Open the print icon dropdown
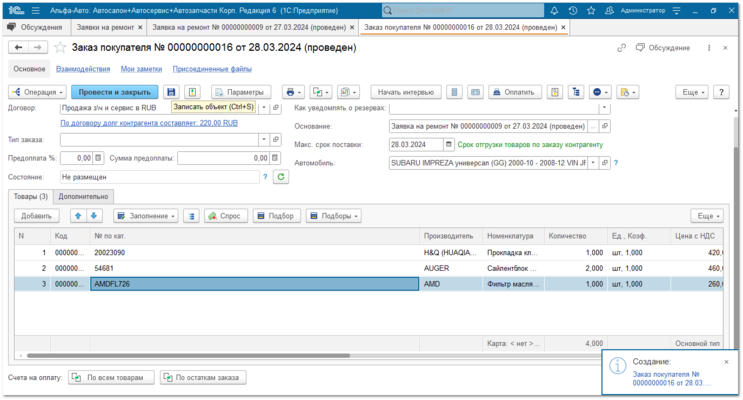Viewport: 743px width, 400px height. click(x=294, y=92)
